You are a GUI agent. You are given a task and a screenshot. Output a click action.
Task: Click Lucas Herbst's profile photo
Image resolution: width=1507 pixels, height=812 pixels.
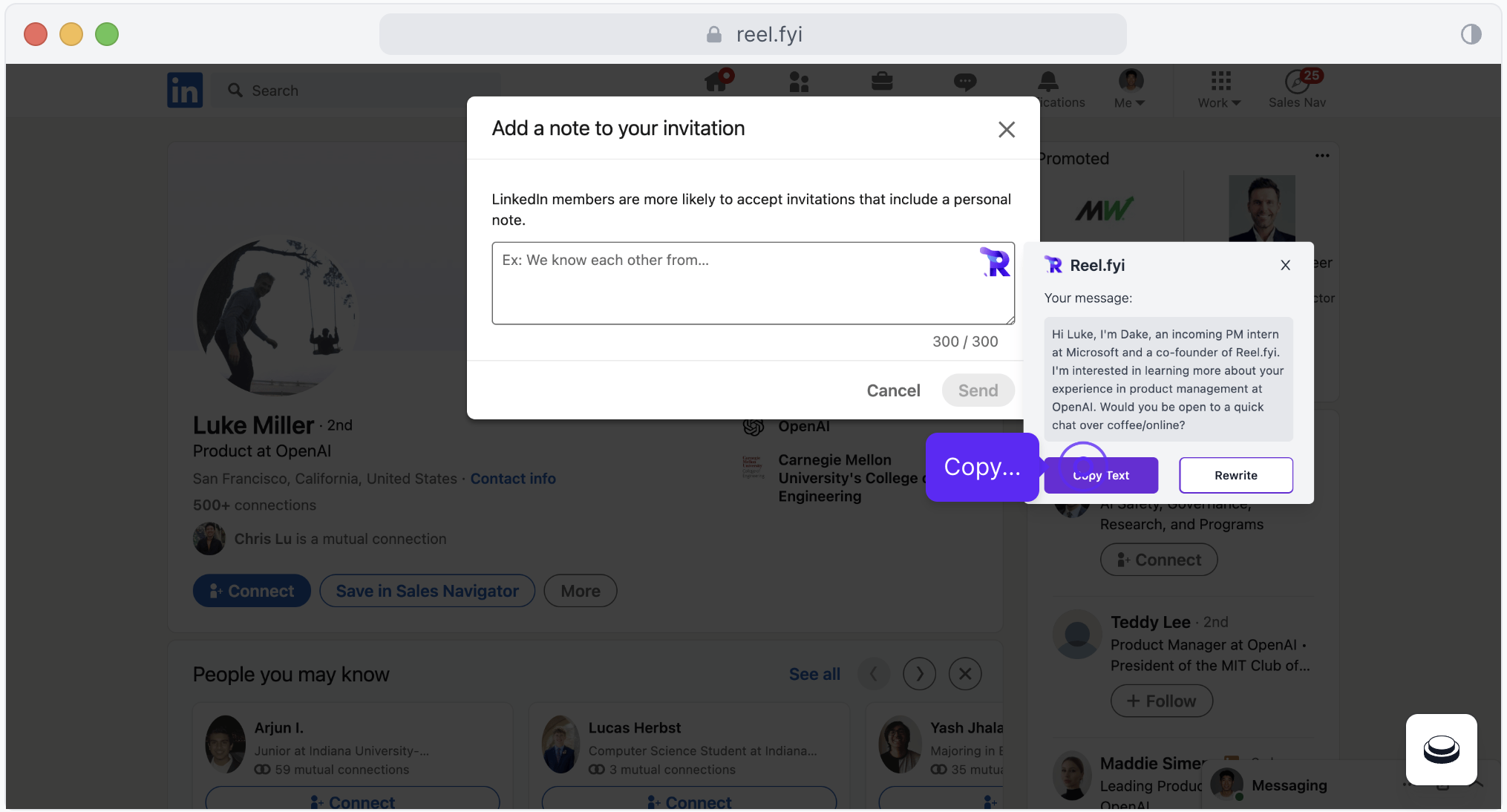560,744
